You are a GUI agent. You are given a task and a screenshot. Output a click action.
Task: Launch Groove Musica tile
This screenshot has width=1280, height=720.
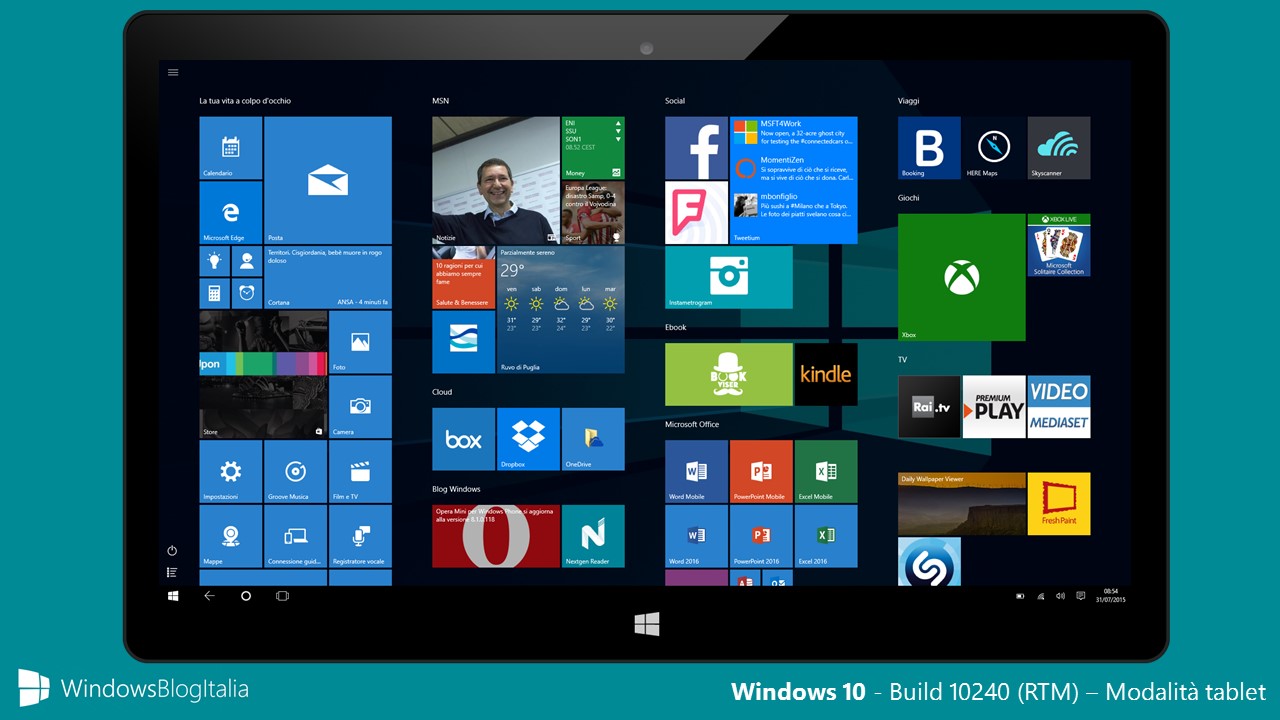pos(295,471)
